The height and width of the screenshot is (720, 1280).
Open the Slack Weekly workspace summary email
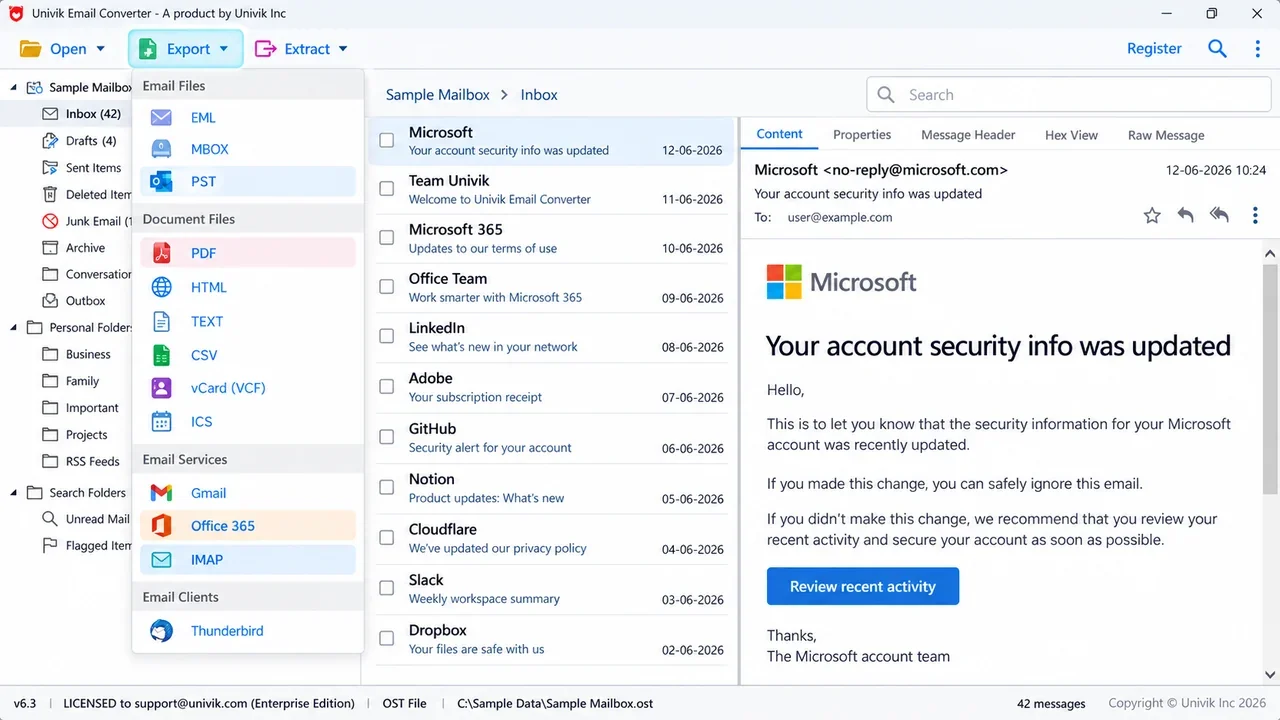click(553, 589)
